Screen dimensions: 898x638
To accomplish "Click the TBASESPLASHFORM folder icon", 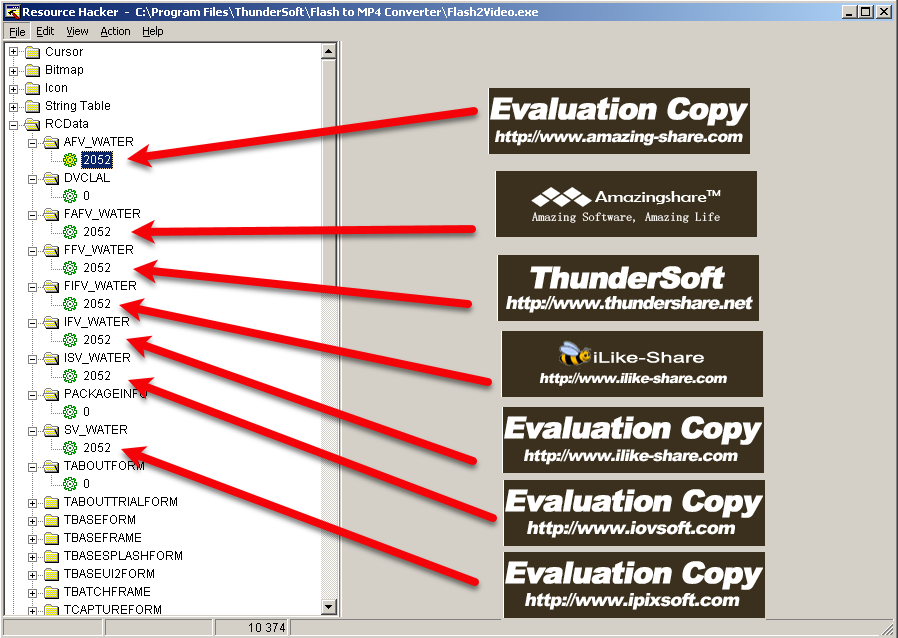I will coord(52,556).
